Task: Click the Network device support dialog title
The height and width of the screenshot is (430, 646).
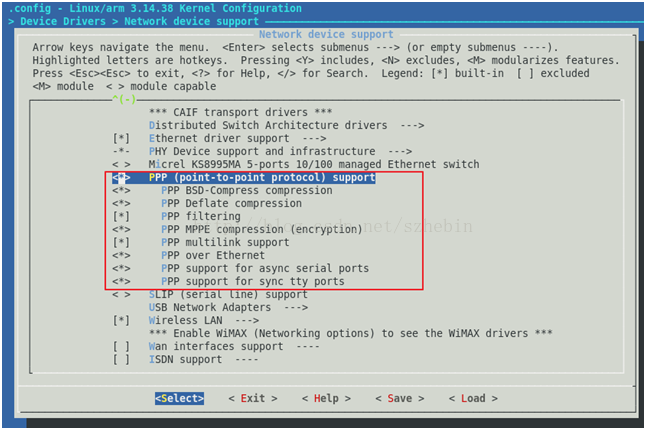Action: click(x=326, y=35)
